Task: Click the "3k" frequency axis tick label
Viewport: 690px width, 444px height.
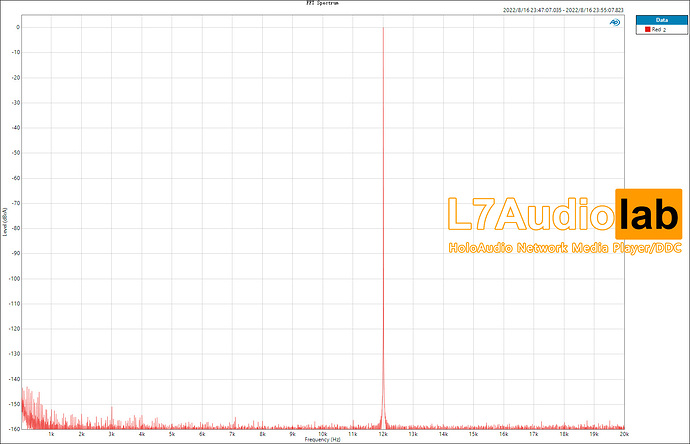Action: point(111,434)
